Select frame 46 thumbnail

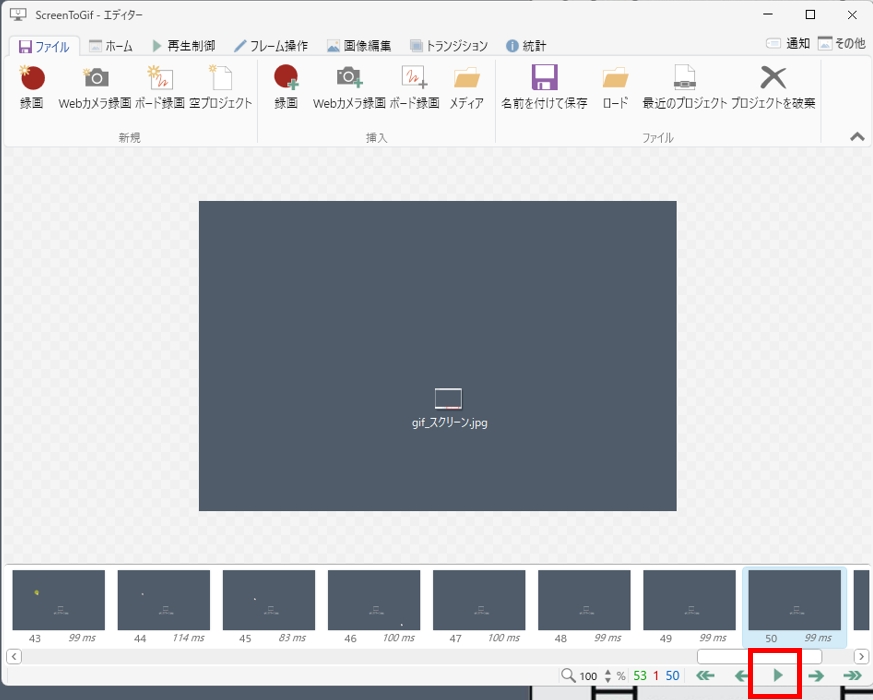tap(374, 600)
